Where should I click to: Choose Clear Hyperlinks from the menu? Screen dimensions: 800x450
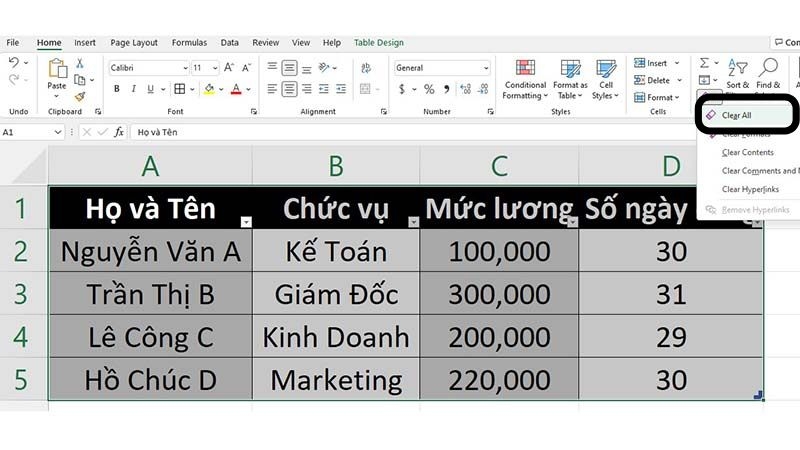click(750, 189)
